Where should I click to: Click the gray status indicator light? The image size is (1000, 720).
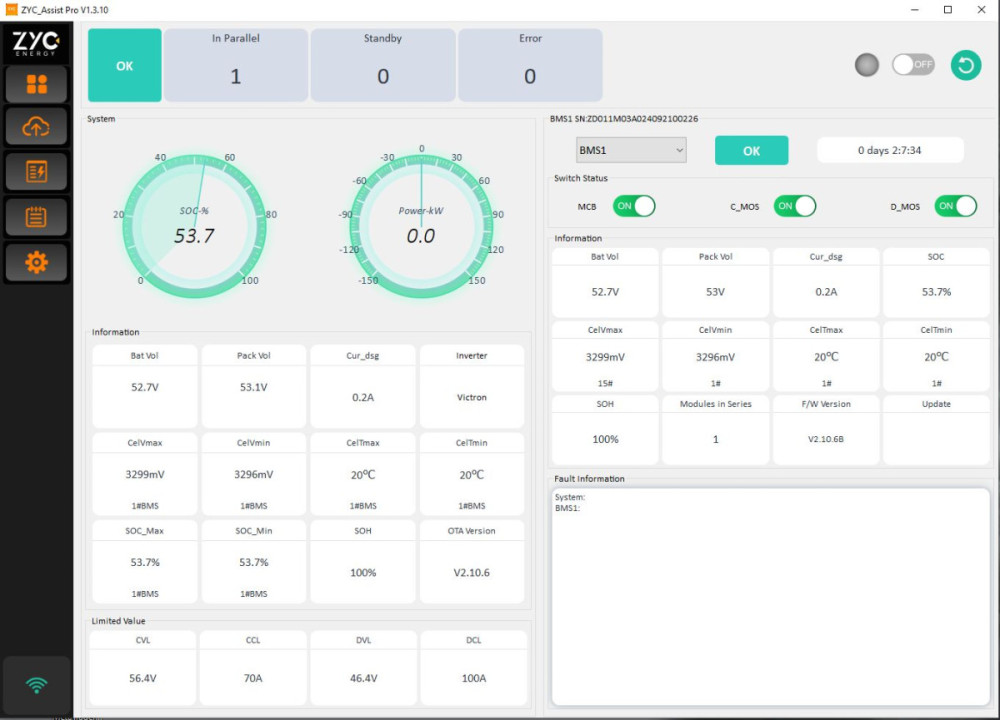[x=867, y=65]
